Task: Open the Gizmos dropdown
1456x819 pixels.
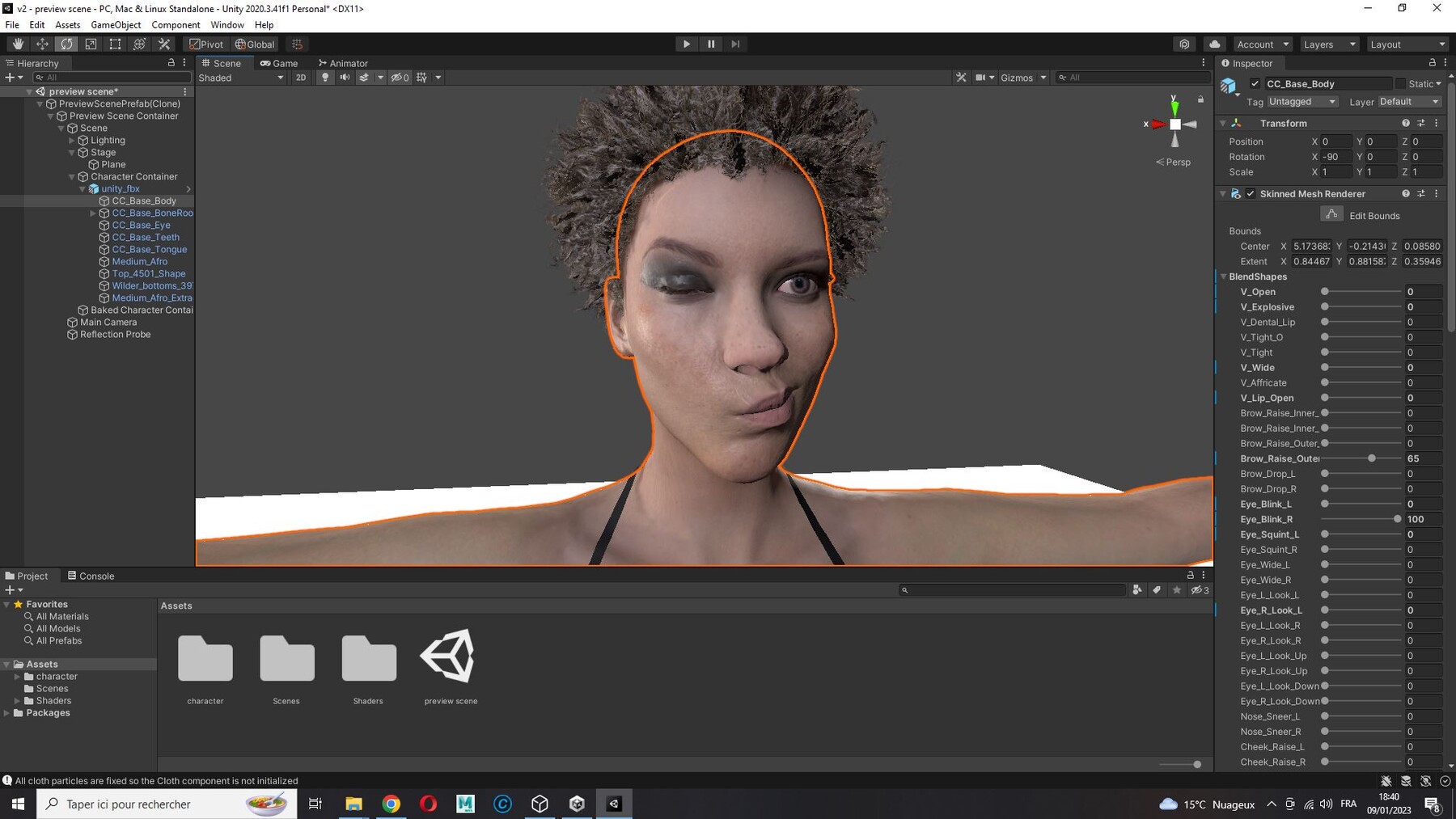Action: click(x=1023, y=78)
